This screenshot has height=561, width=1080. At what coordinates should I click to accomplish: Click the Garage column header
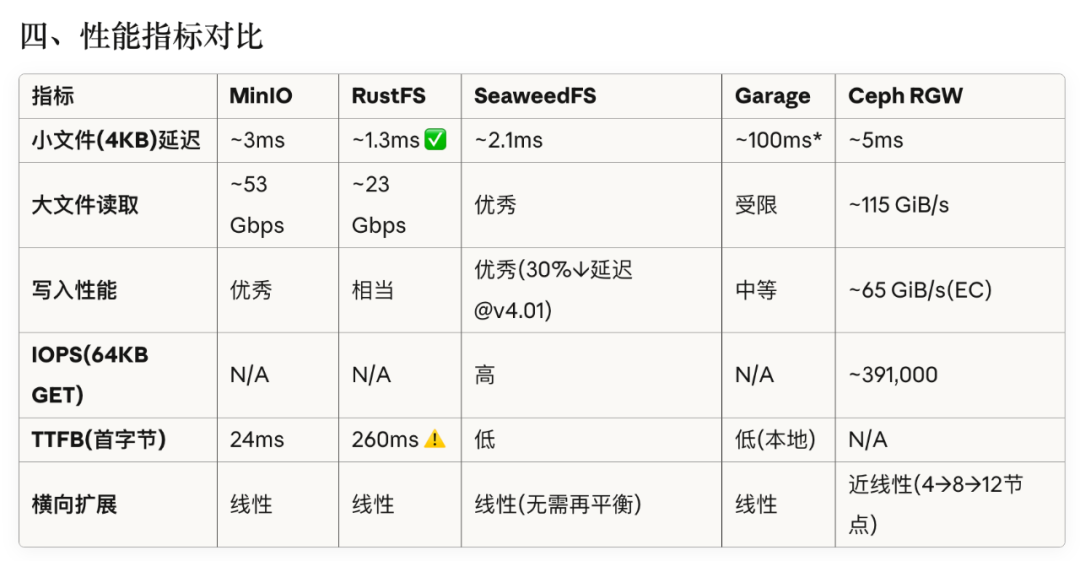772,96
